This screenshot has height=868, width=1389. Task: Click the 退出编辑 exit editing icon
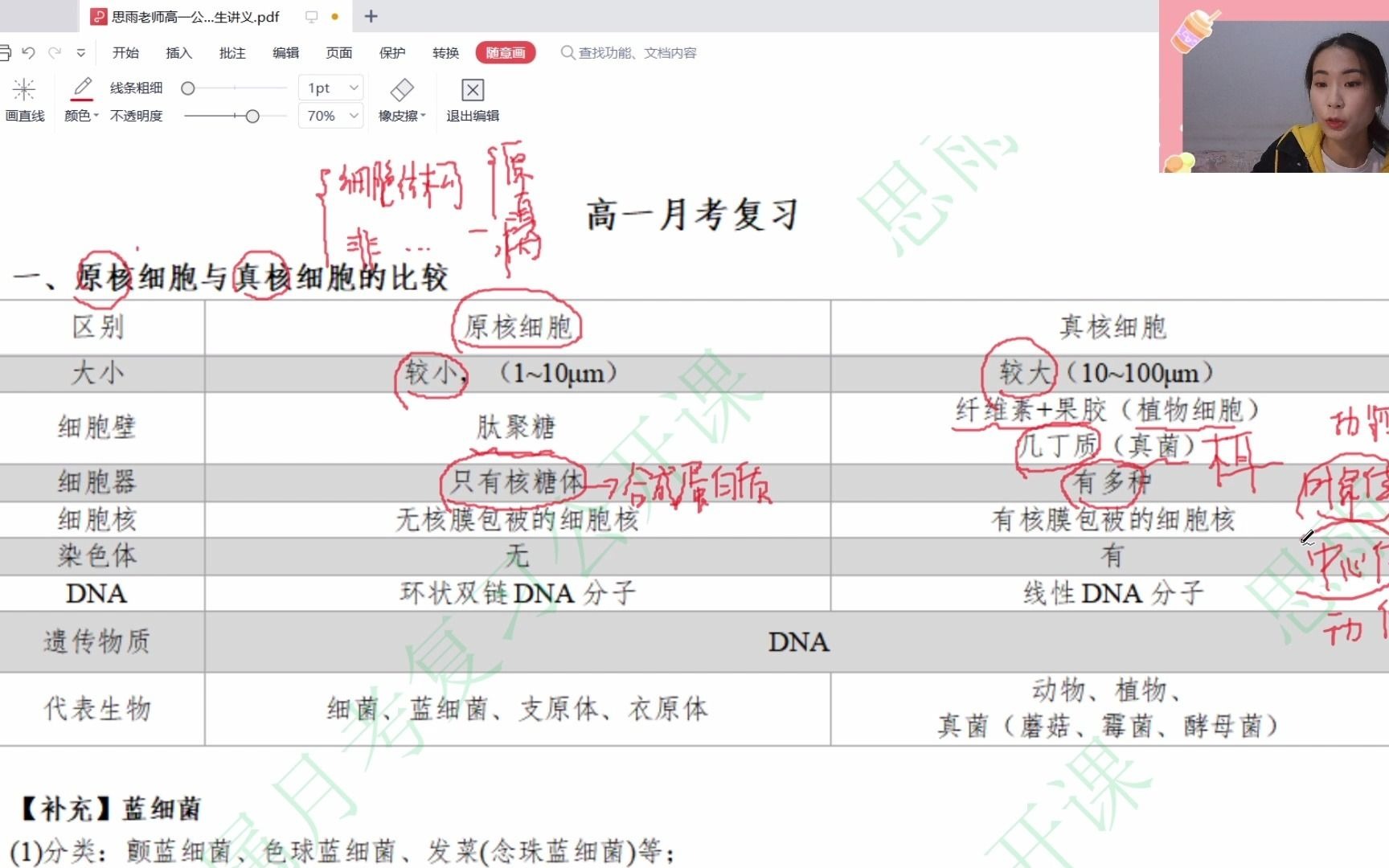coord(472,89)
